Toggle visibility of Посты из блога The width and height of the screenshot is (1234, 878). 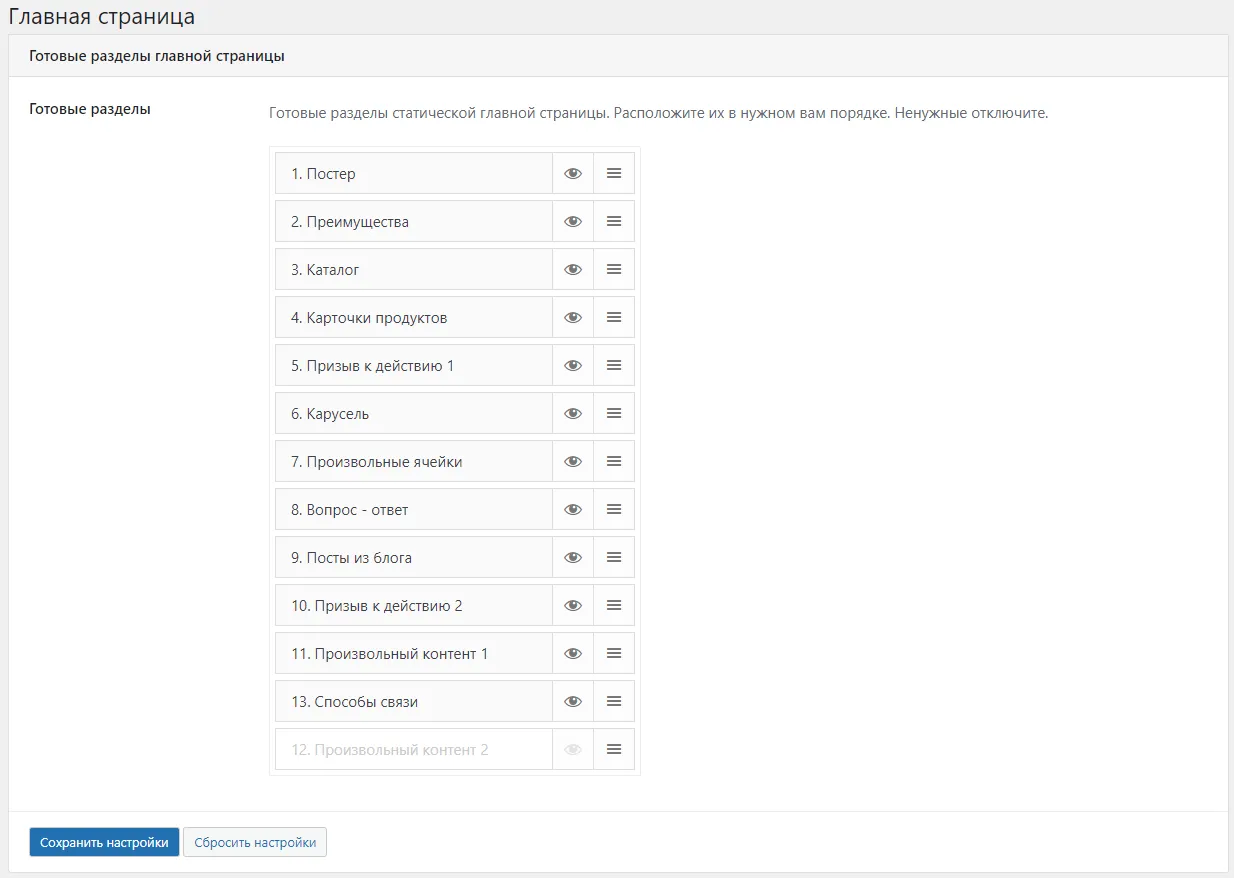[573, 557]
